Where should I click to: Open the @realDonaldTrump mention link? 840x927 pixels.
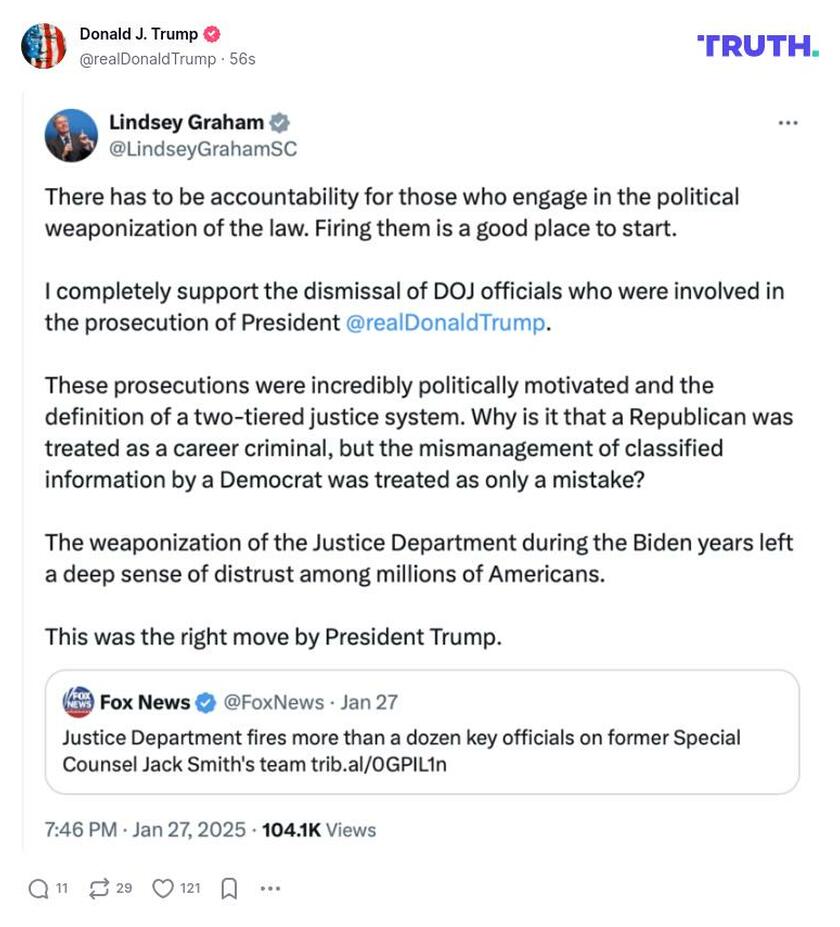(x=446, y=323)
